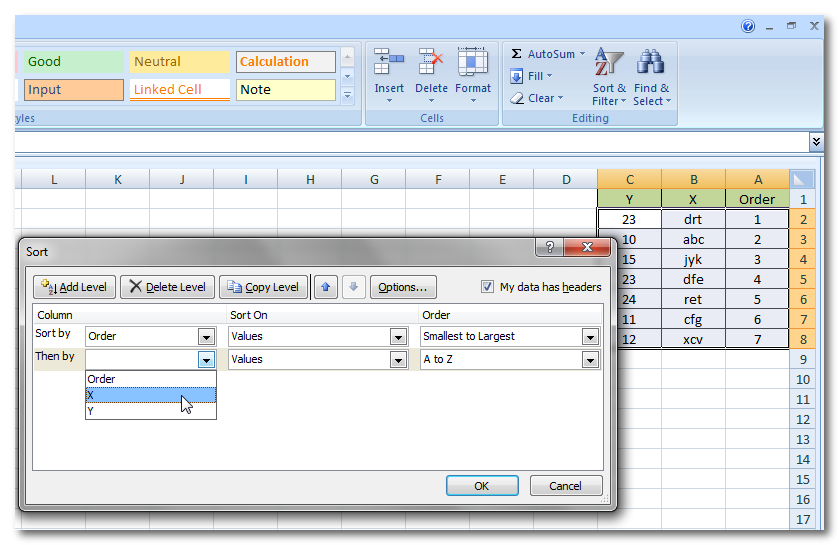Click the AutoSum sigma icon
The width and height of the screenshot is (839, 545).
tap(517, 54)
